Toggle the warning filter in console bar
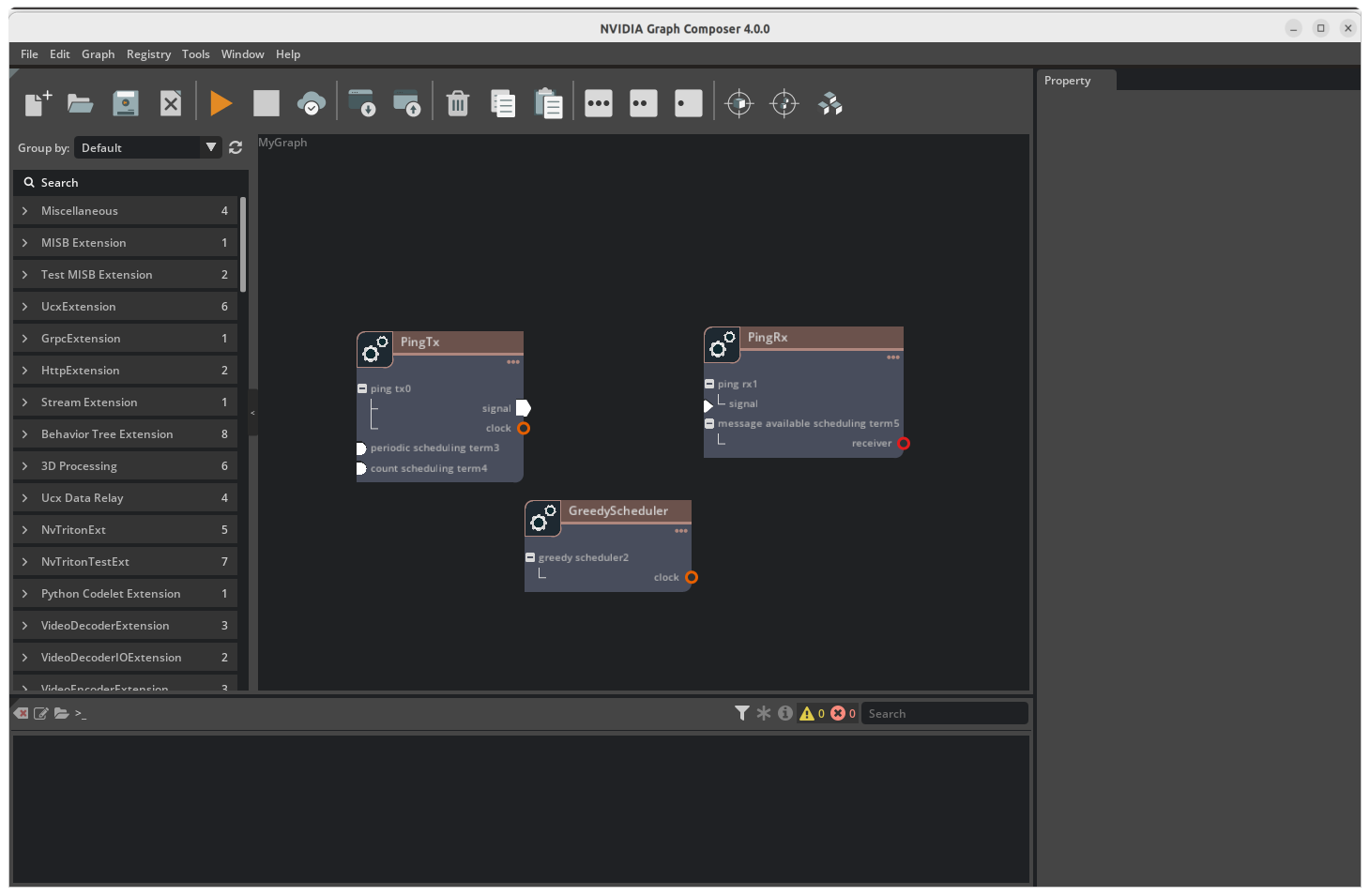Viewport: 1370px width, 896px height. coord(812,713)
